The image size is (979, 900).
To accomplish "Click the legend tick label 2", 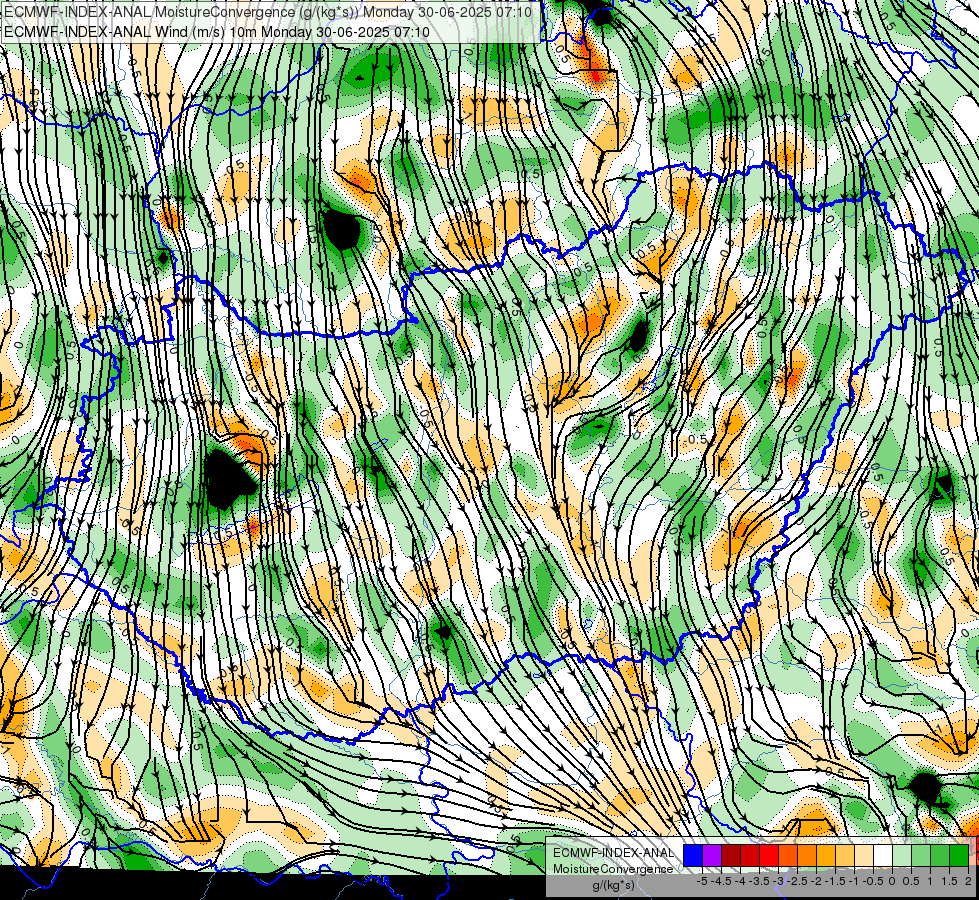I will [968, 881].
